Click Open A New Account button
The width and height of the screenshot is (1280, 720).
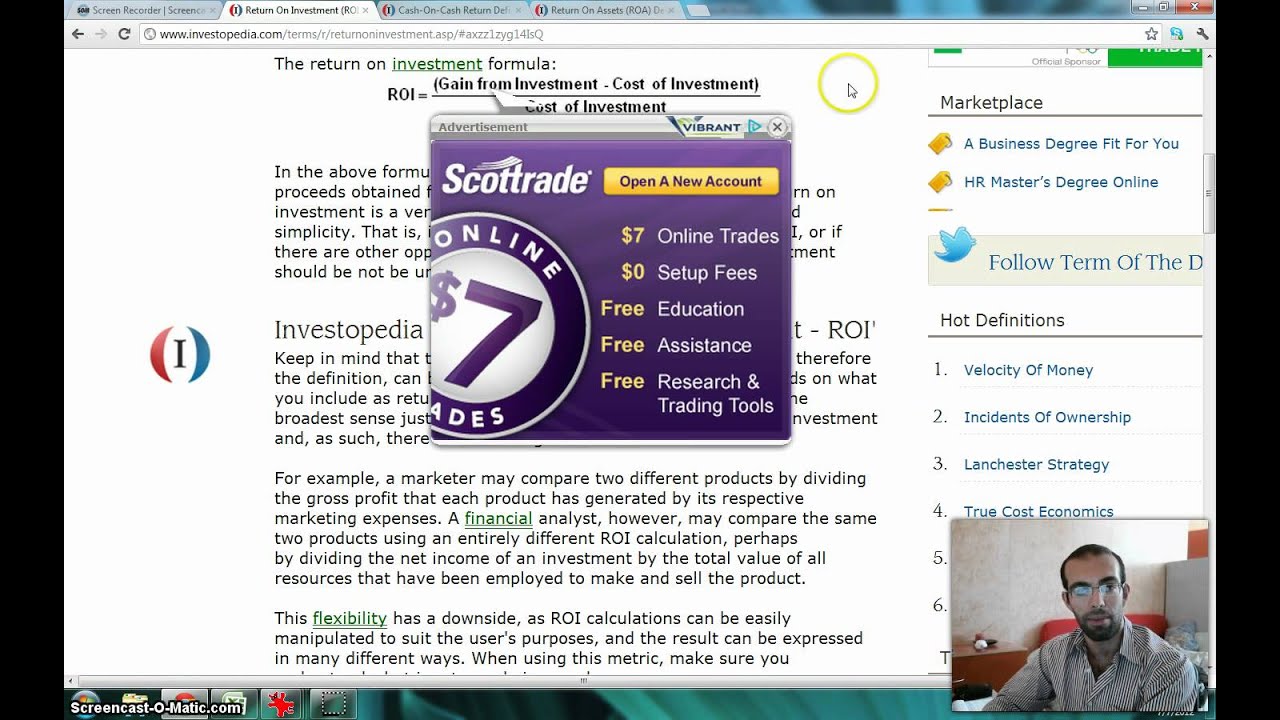tap(691, 181)
